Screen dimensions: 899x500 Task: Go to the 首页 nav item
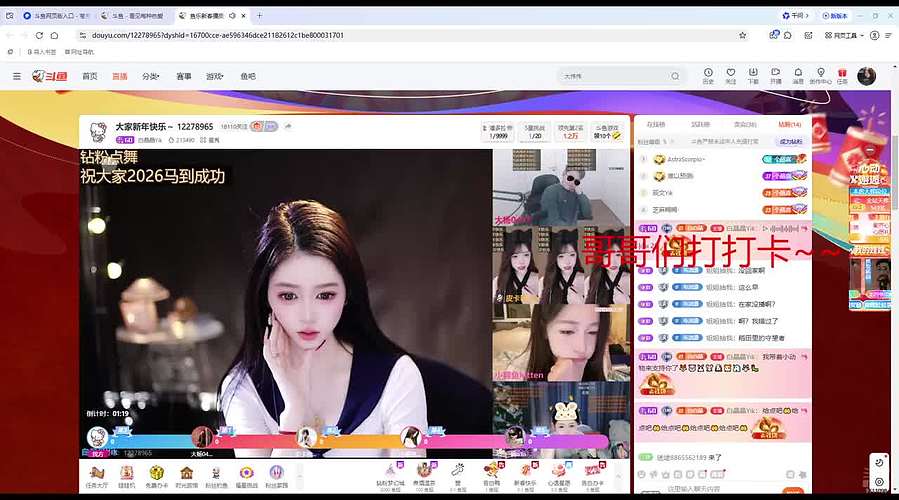coord(89,76)
